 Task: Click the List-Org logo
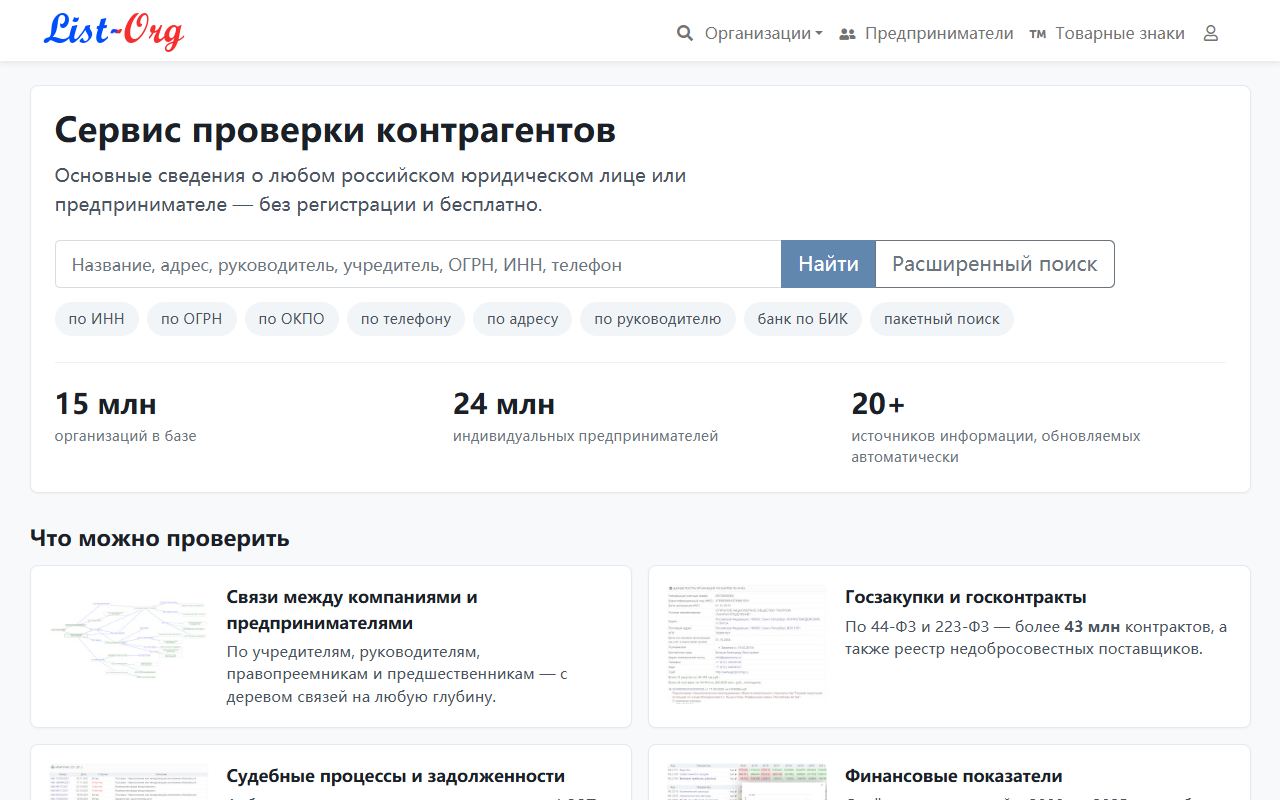tap(113, 31)
